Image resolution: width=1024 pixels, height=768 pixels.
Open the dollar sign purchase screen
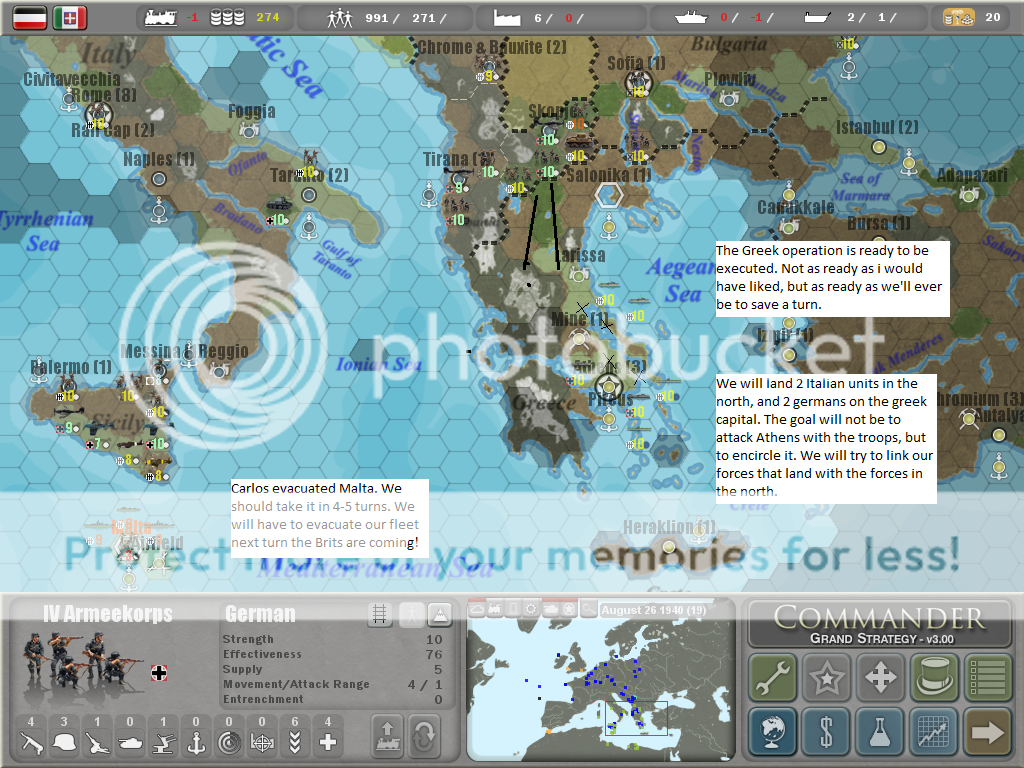click(826, 733)
